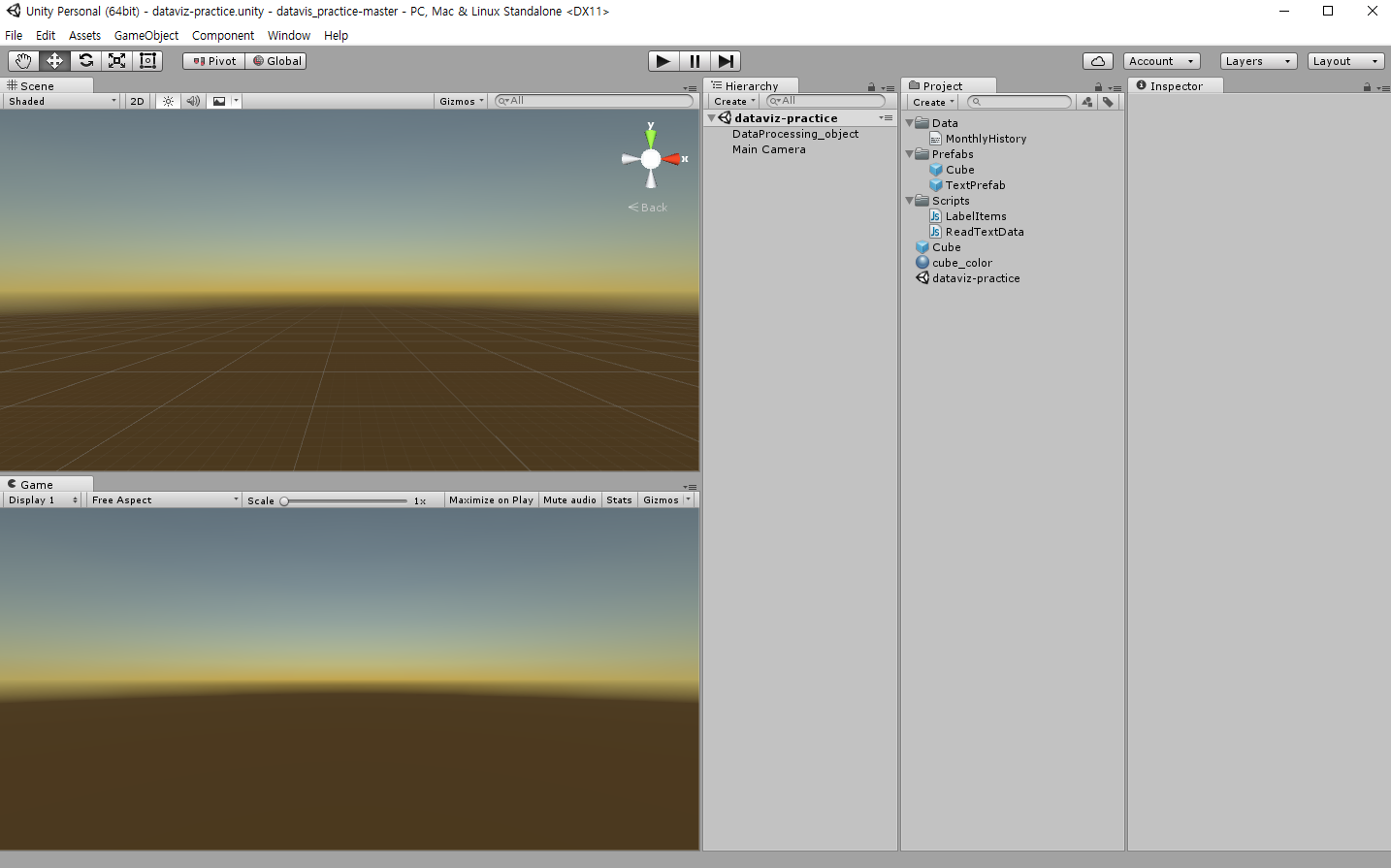Open the GameObject menu
The width and height of the screenshot is (1391, 868).
146,36
